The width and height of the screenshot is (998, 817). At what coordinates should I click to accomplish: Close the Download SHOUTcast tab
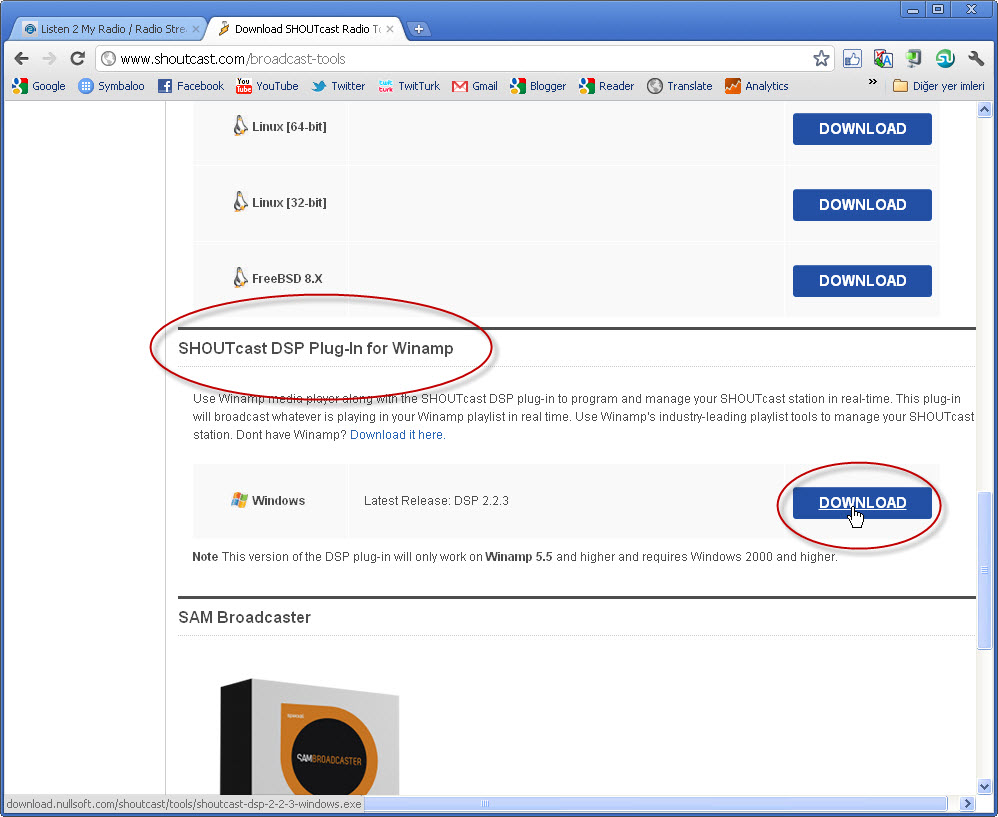(x=390, y=29)
